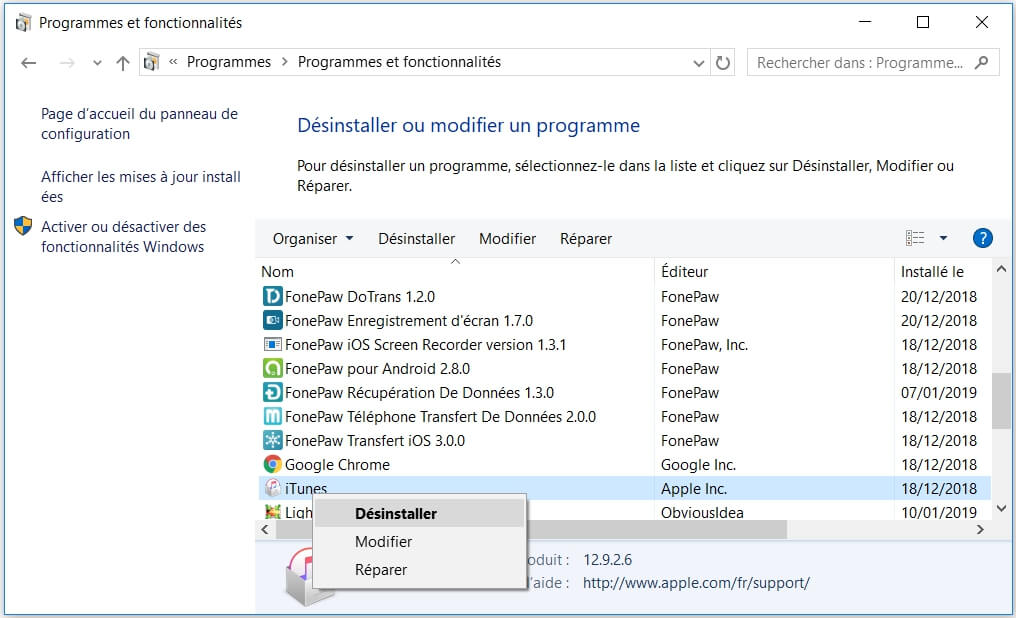This screenshot has width=1016, height=618.
Task: Click 'Google Inc.' publisher cell
Action: coord(698,464)
